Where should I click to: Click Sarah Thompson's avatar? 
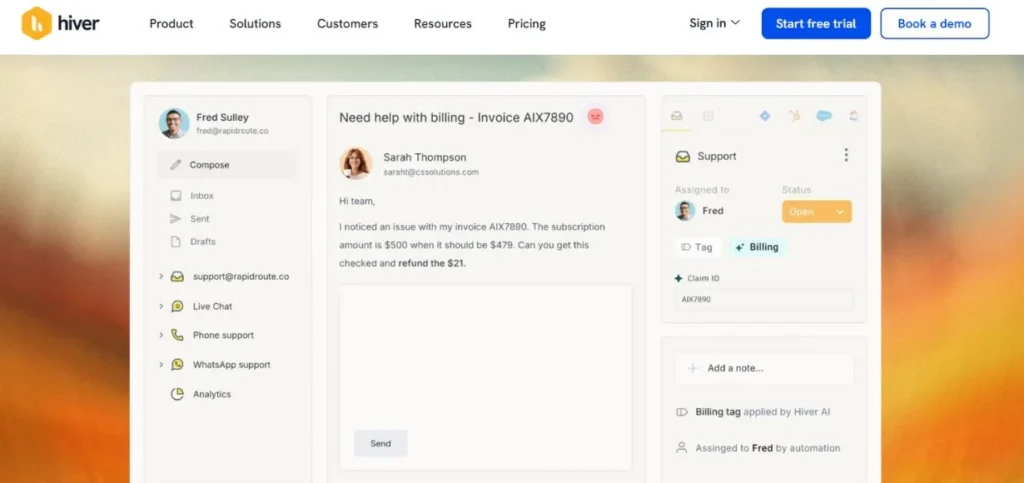point(356,163)
